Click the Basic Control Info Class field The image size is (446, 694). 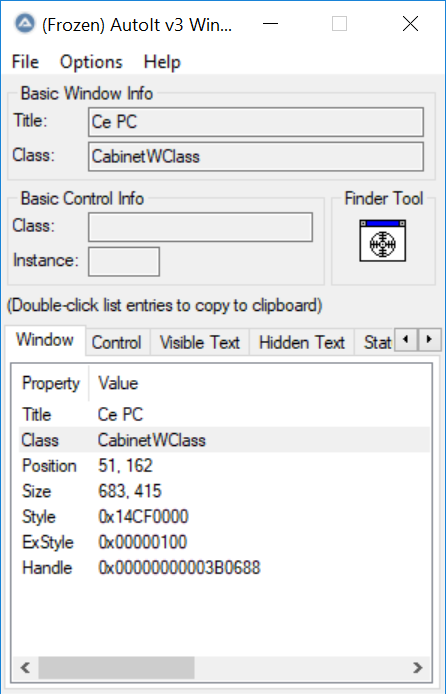(x=200, y=227)
